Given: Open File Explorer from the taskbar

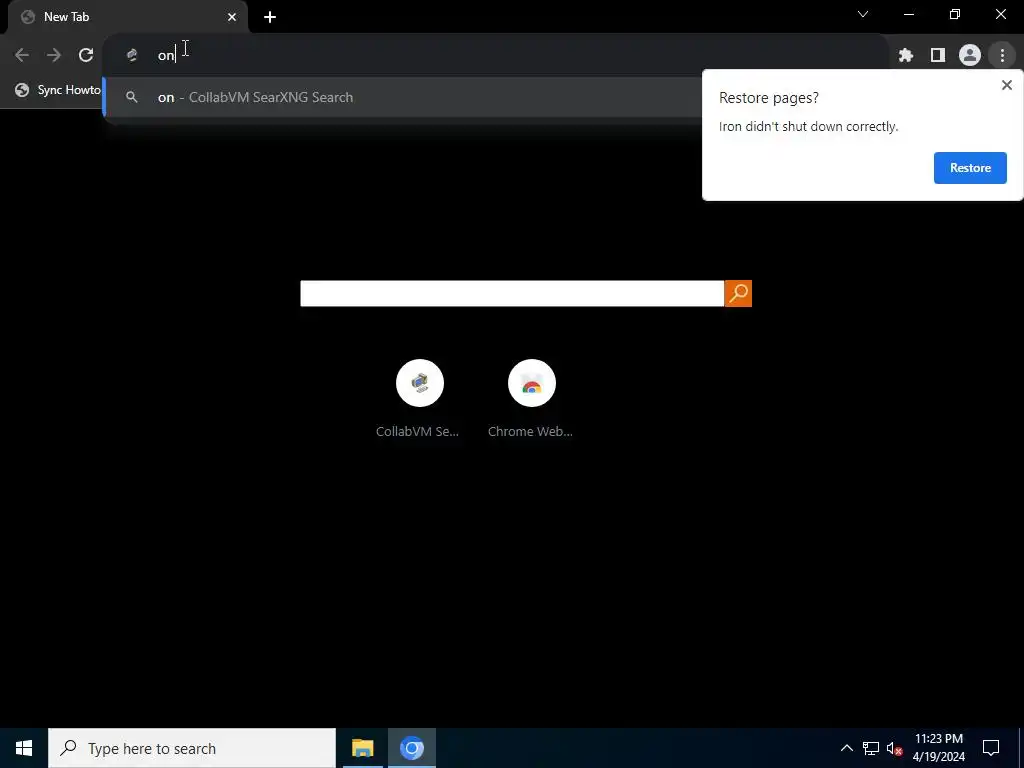Looking at the screenshot, I should pos(362,748).
